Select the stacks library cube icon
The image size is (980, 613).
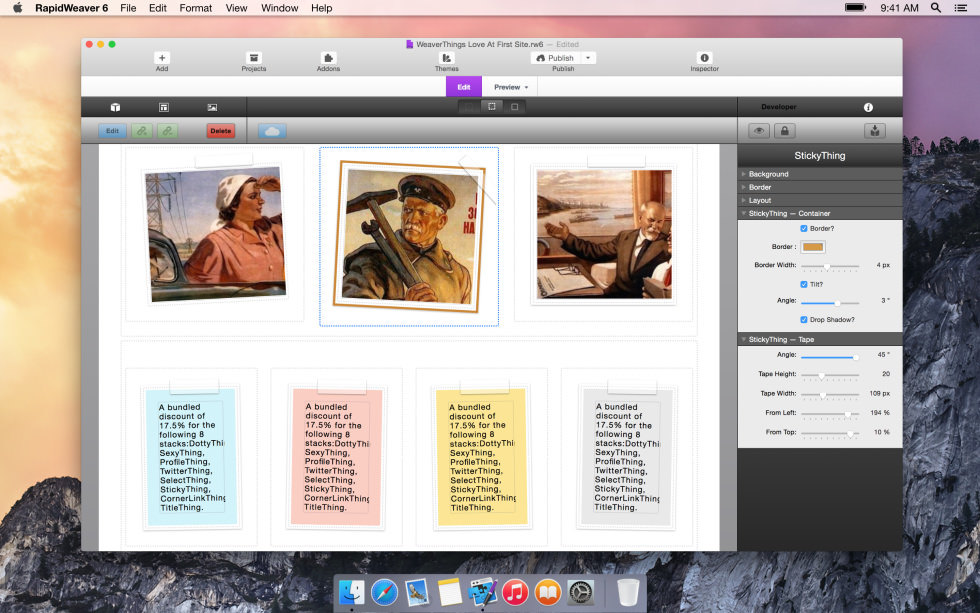click(115, 107)
